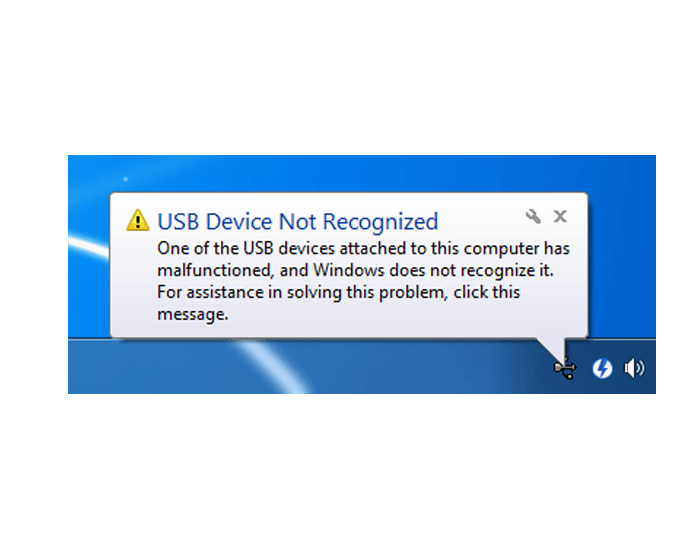Viewport: 700px width, 534px height.
Task: Open the blue lightning bolt tray icon
Action: [602, 368]
